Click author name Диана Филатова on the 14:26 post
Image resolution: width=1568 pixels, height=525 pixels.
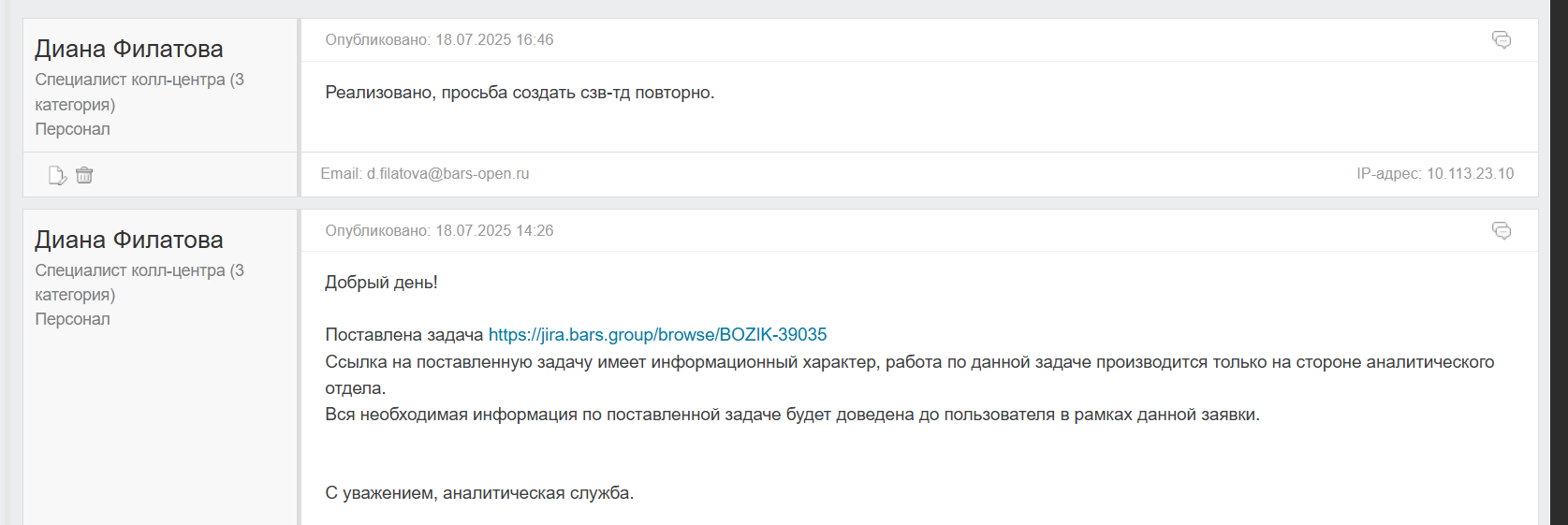click(x=129, y=240)
